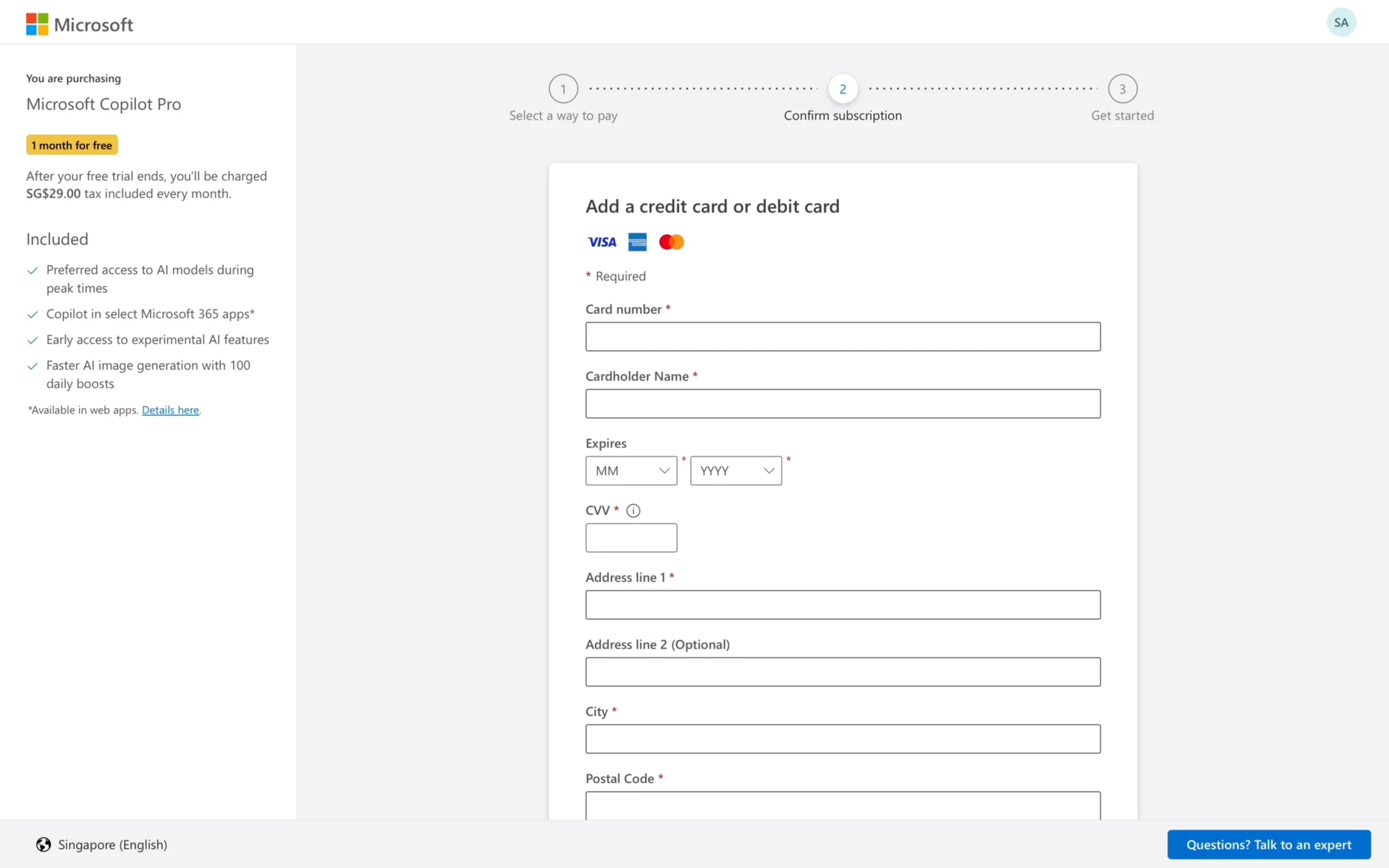Click step 1 circle for Select a way to pay

pos(563,89)
